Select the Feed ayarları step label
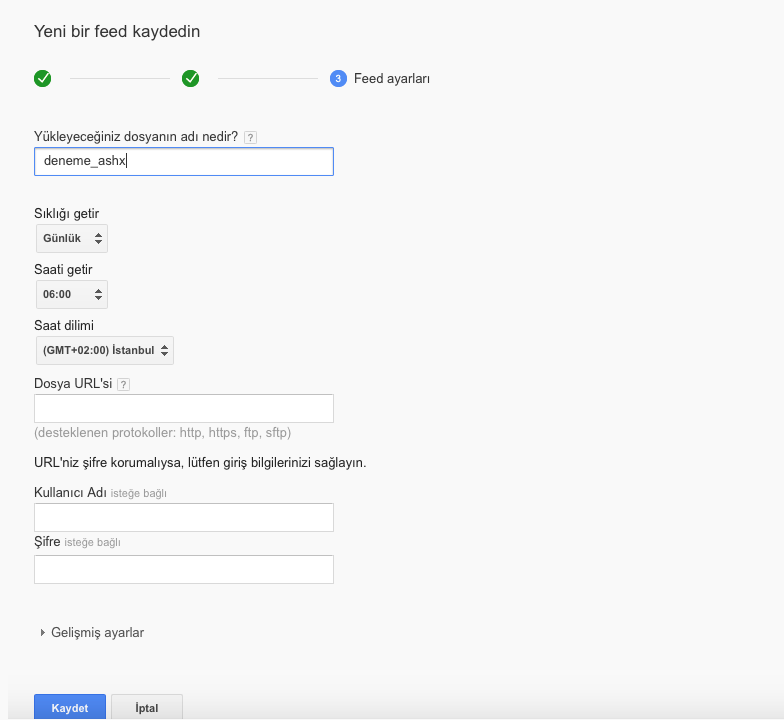The image size is (784, 720). tap(392, 78)
